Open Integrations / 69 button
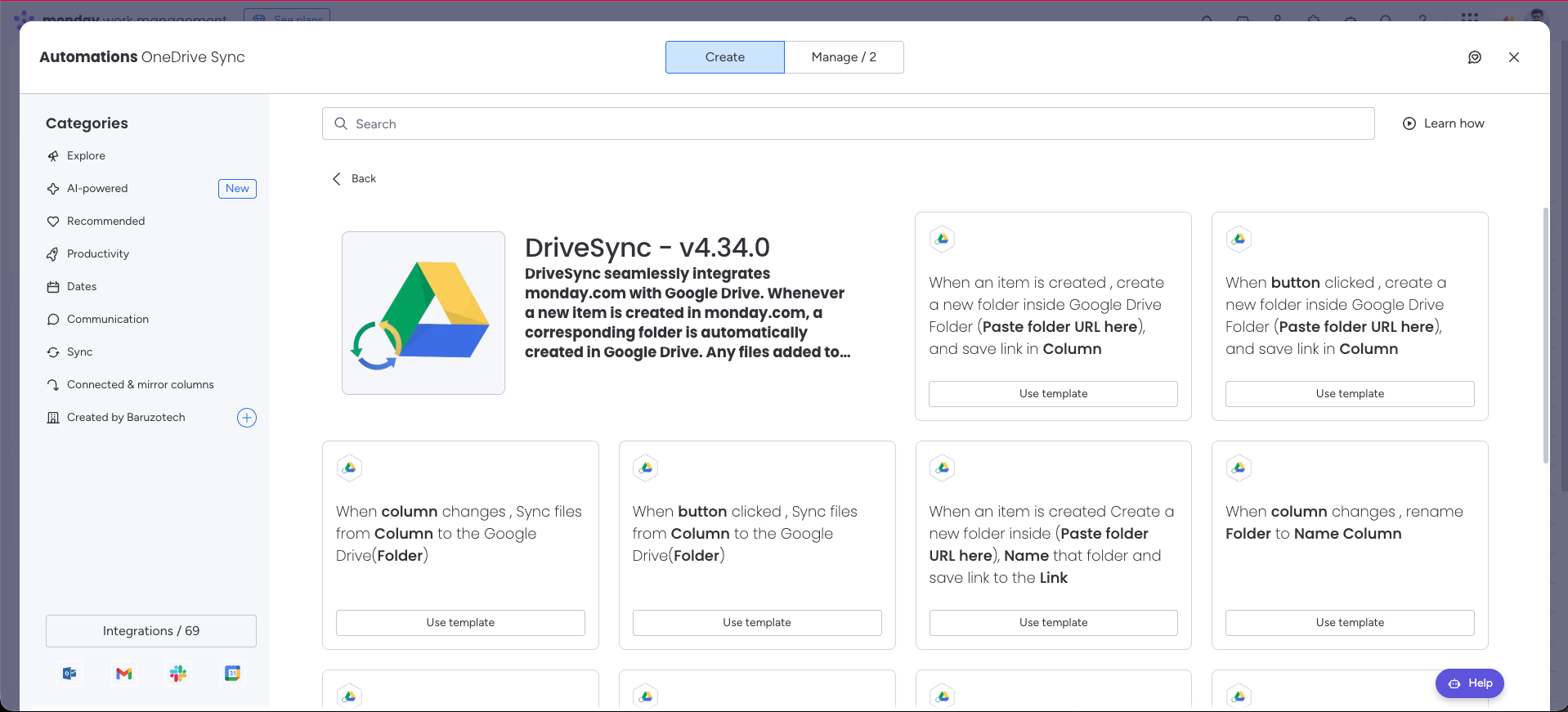The height and width of the screenshot is (712, 1568). (x=151, y=631)
